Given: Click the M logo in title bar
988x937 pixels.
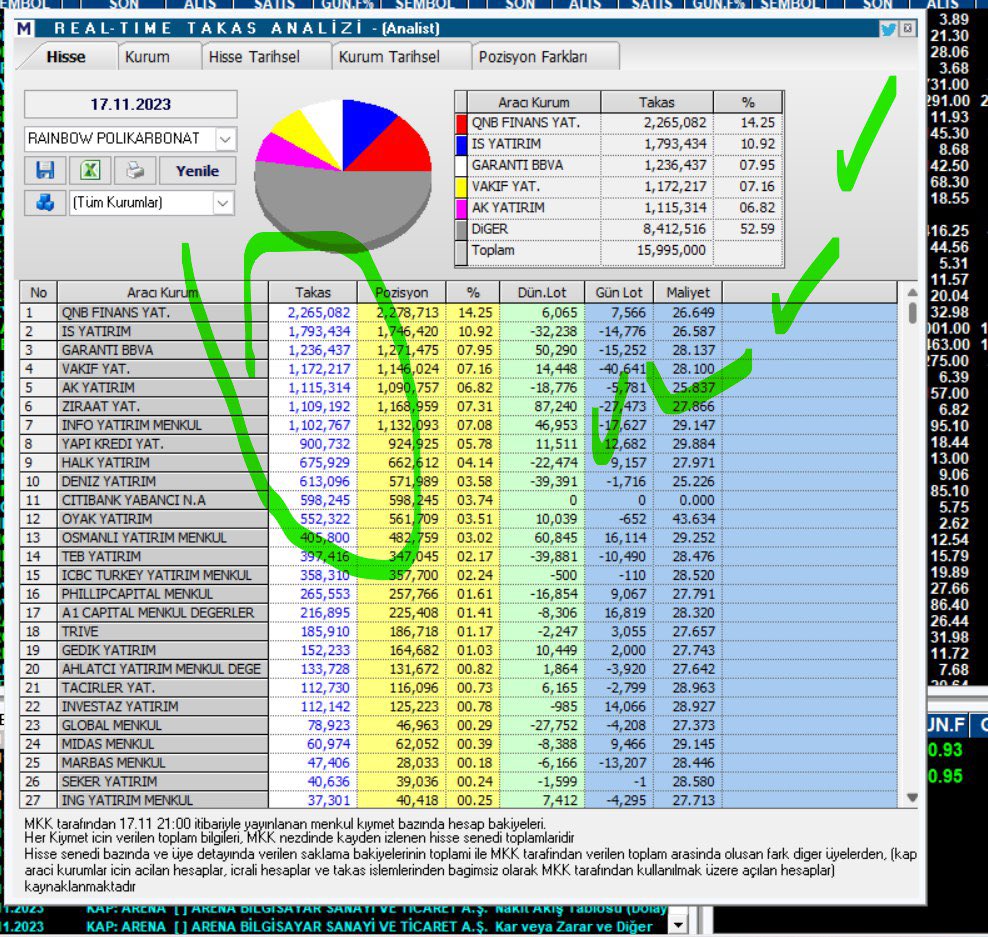Looking at the screenshot, I should click(24, 28).
